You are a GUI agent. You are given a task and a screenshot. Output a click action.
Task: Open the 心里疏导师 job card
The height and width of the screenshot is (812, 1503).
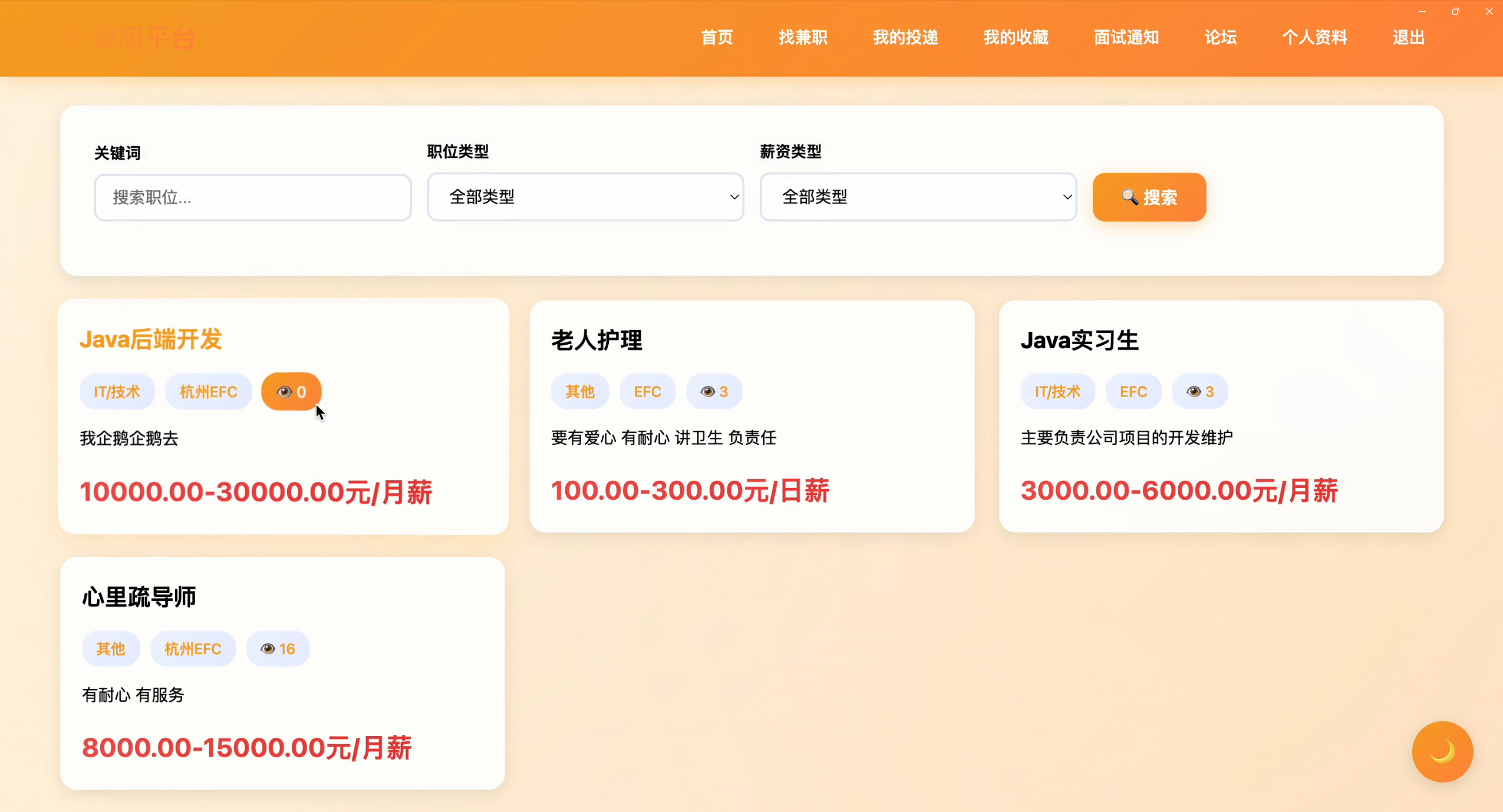click(139, 597)
